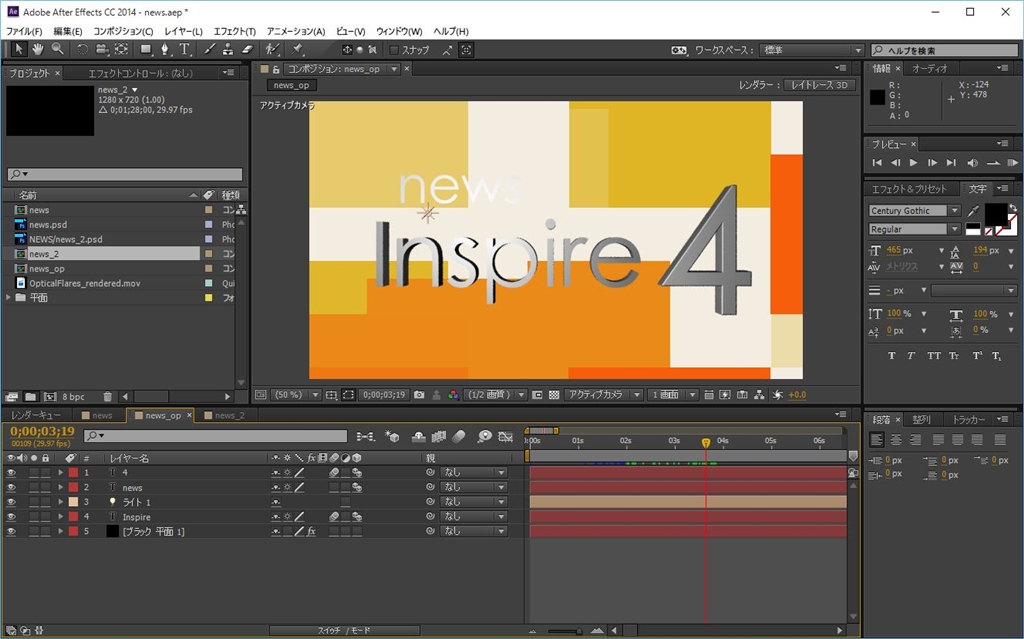Select the Pen tool
The image size is (1024, 639).
point(165,49)
